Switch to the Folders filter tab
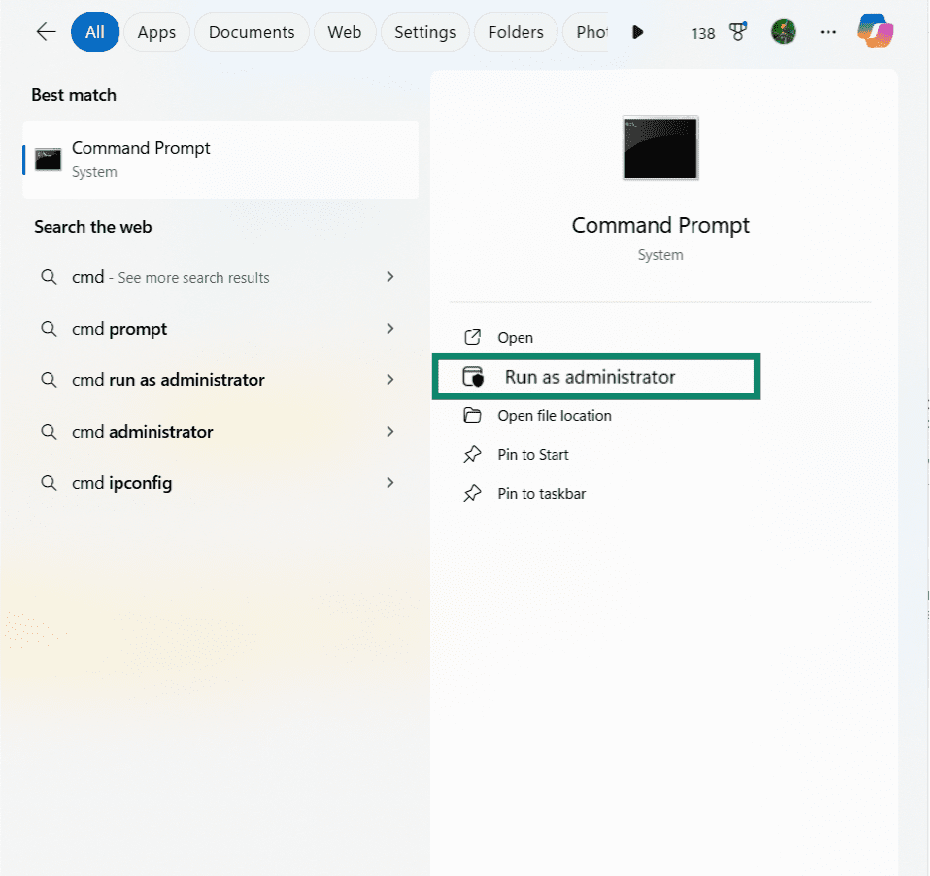The image size is (930, 876). pos(516,32)
